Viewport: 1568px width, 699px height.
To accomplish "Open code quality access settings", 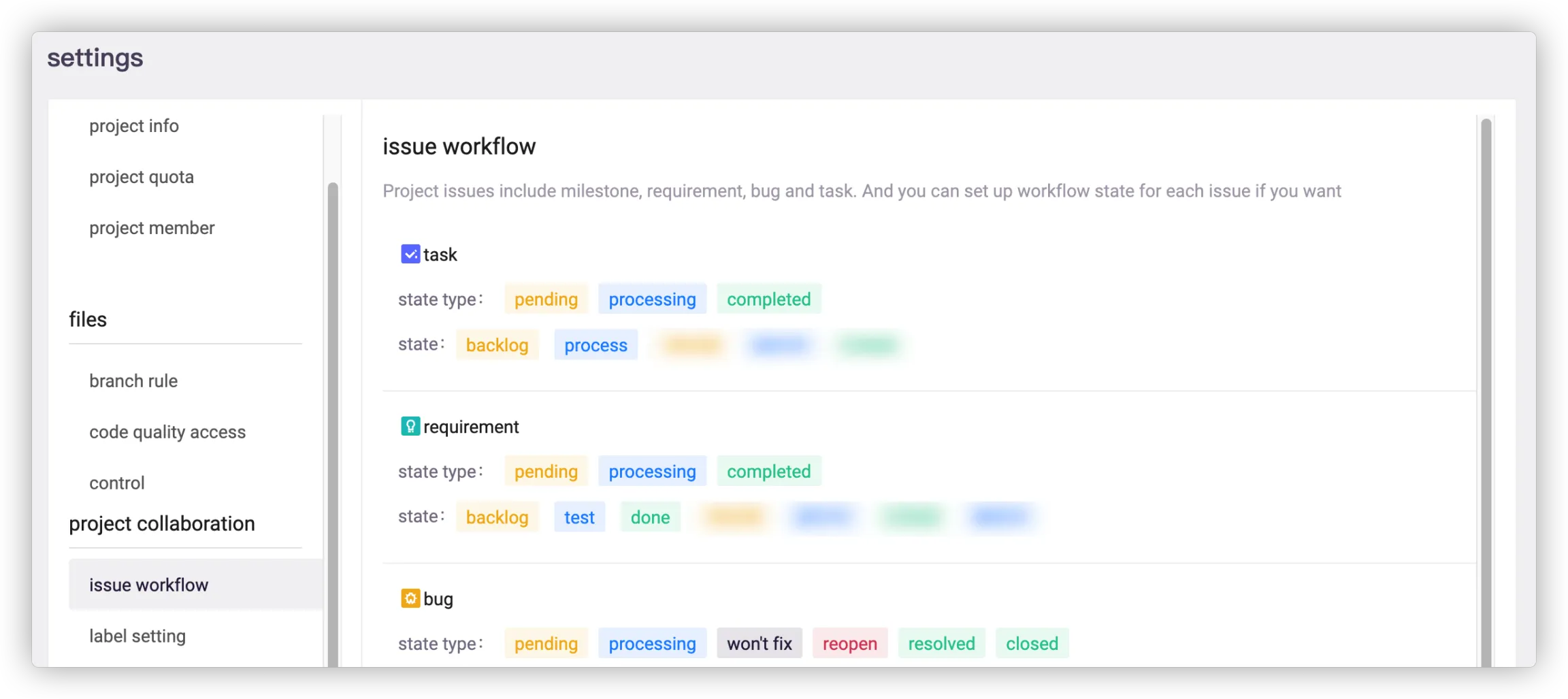I will (167, 432).
